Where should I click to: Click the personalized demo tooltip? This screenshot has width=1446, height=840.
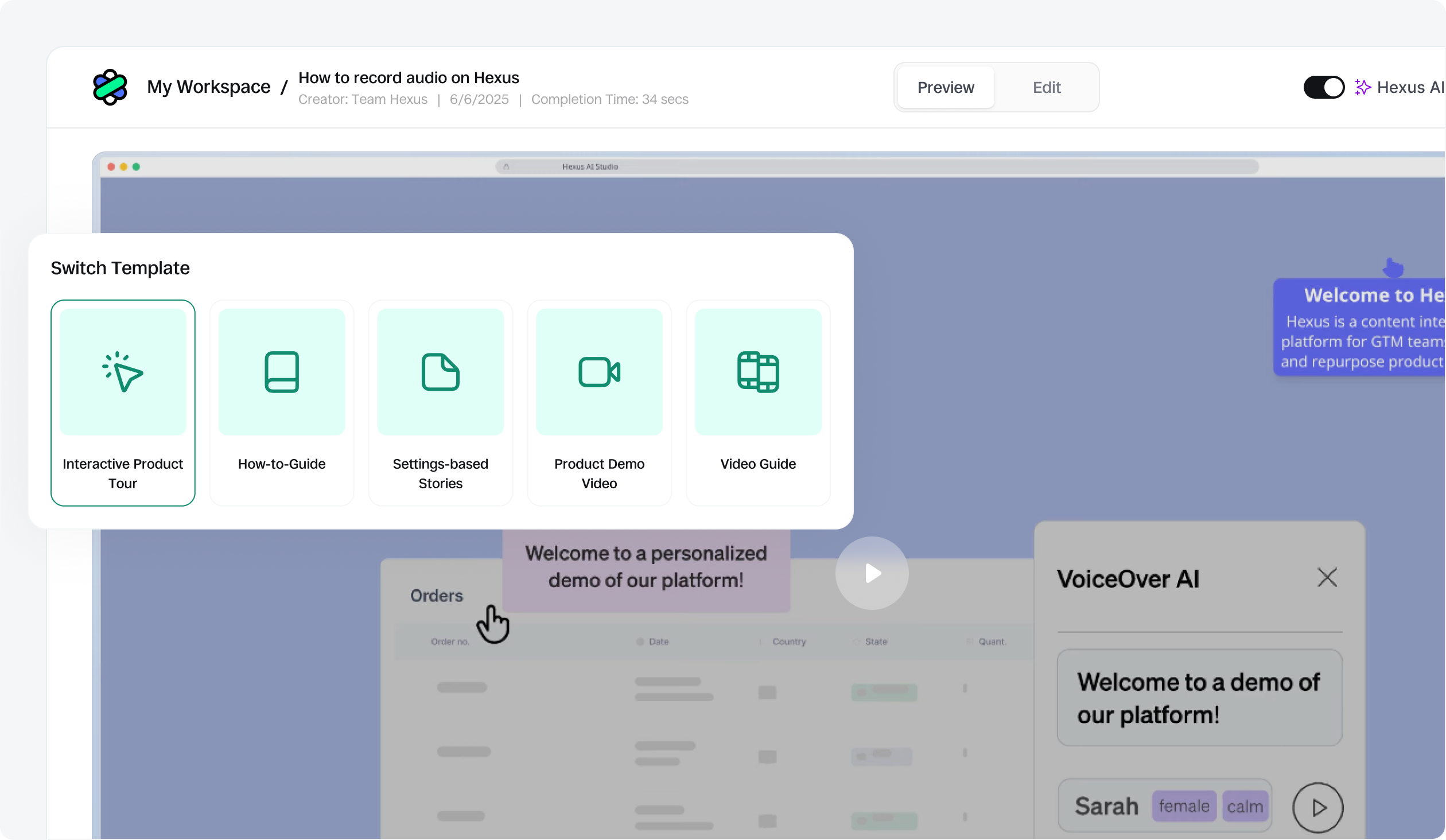pos(646,567)
